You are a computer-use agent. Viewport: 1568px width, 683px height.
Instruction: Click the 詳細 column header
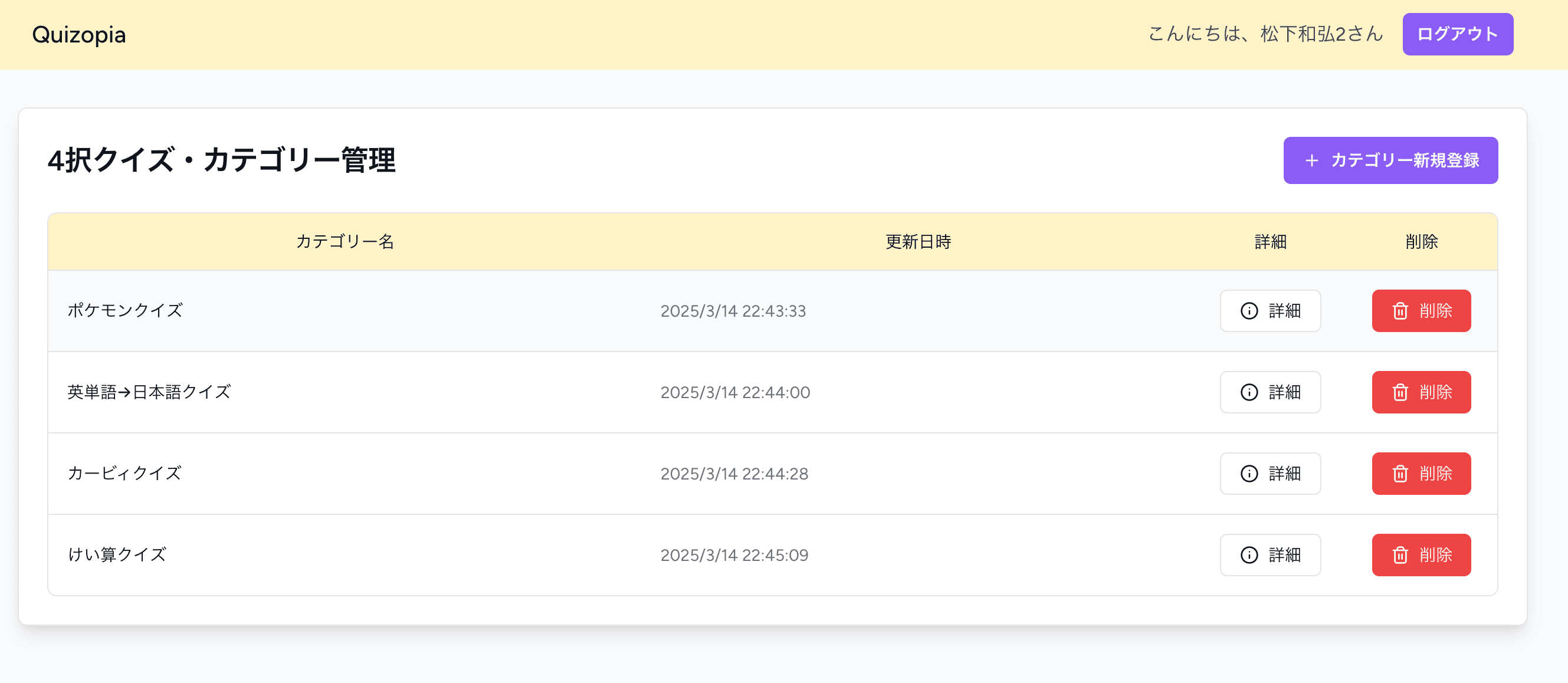(x=1270, y=242)
